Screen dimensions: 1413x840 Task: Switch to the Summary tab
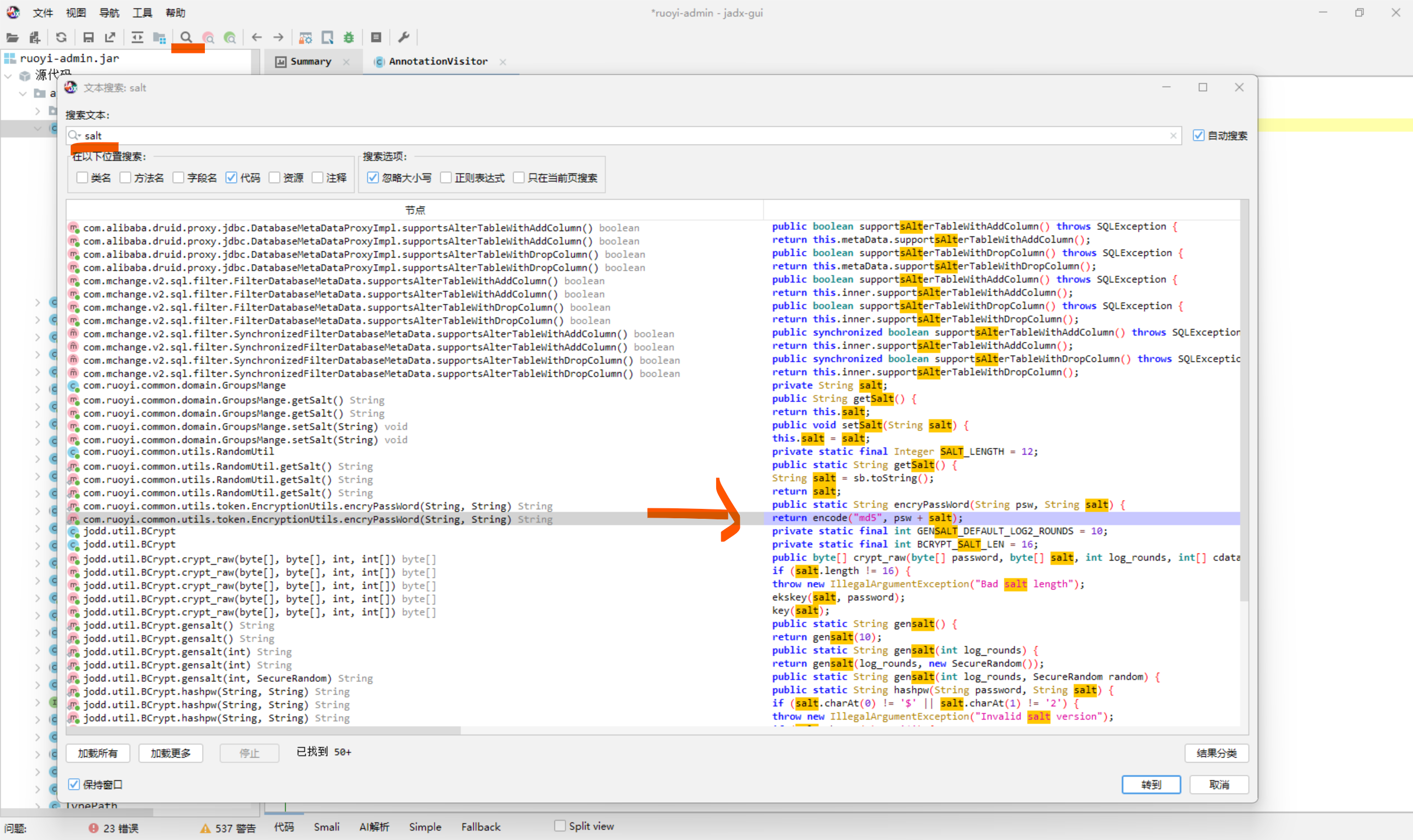[x=310, y=61]
